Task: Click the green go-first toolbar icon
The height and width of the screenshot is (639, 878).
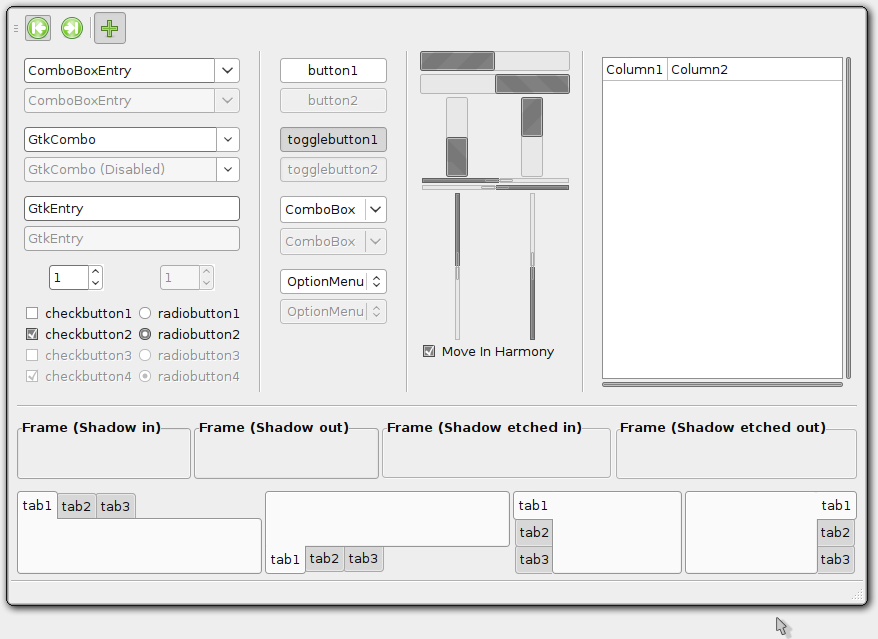Action: coord(38,28)
